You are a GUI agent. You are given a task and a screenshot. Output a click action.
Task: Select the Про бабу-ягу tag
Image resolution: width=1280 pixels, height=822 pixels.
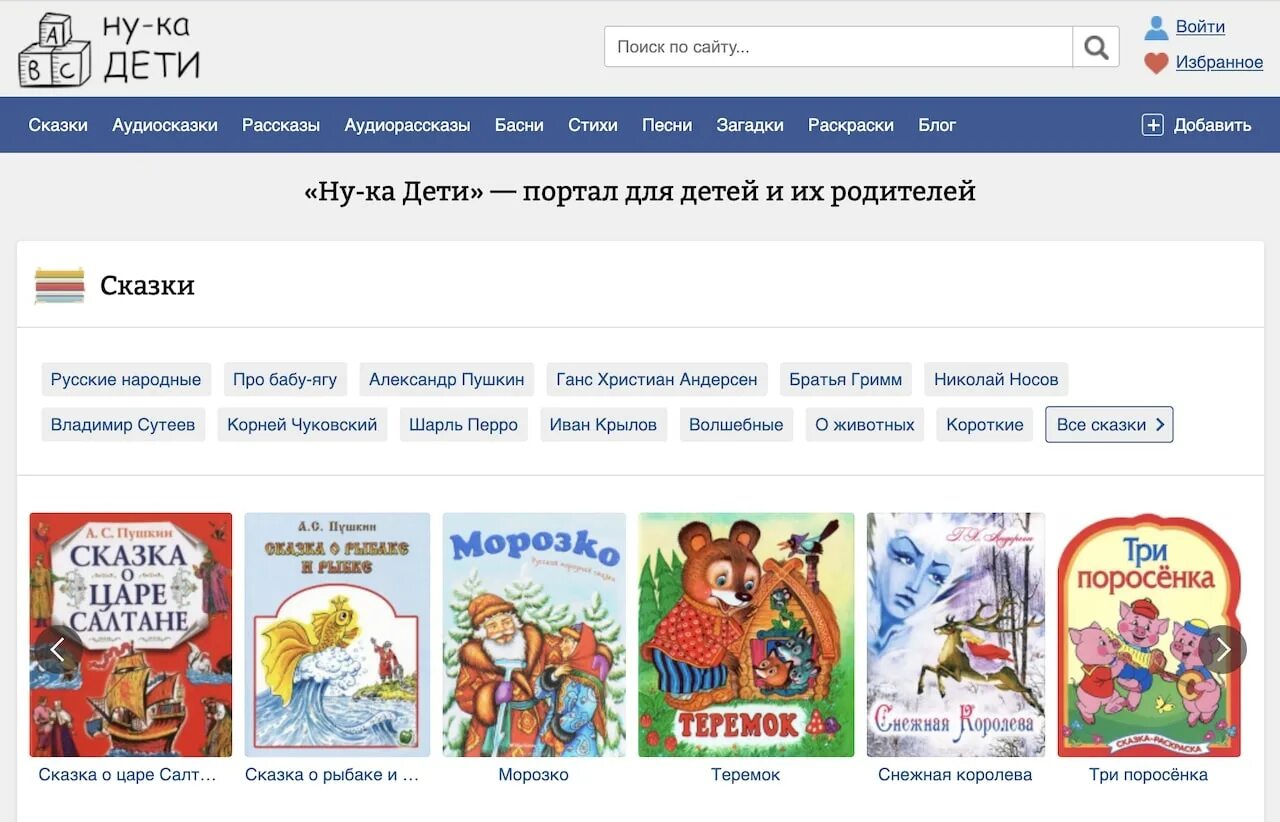285,379
